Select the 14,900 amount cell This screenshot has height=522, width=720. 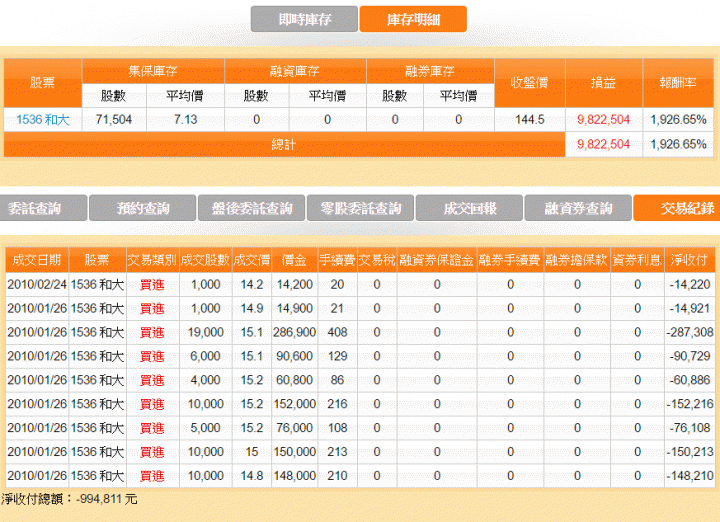[x=294, y=309]
